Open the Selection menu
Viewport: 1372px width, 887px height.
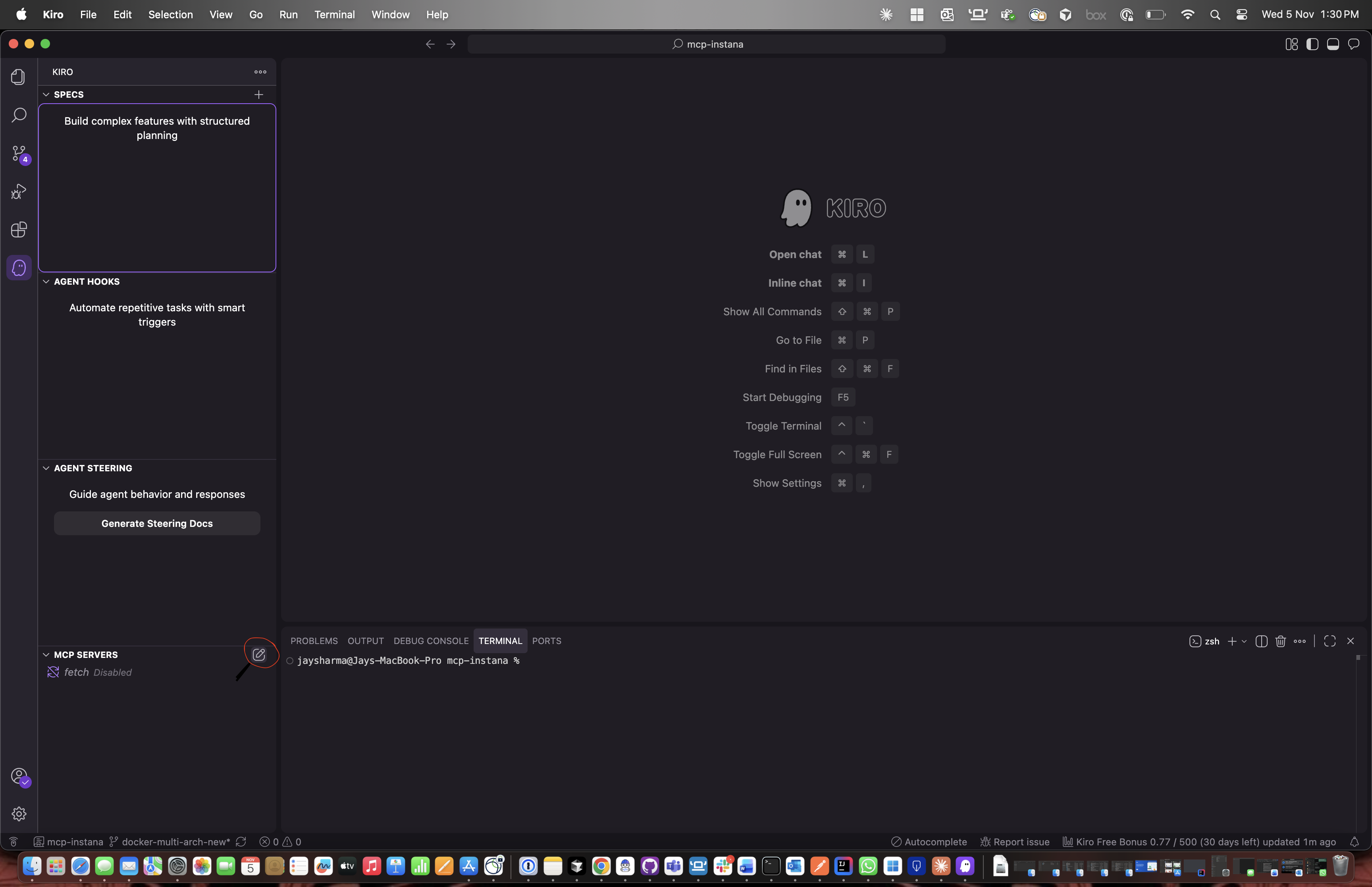point(170,14)
